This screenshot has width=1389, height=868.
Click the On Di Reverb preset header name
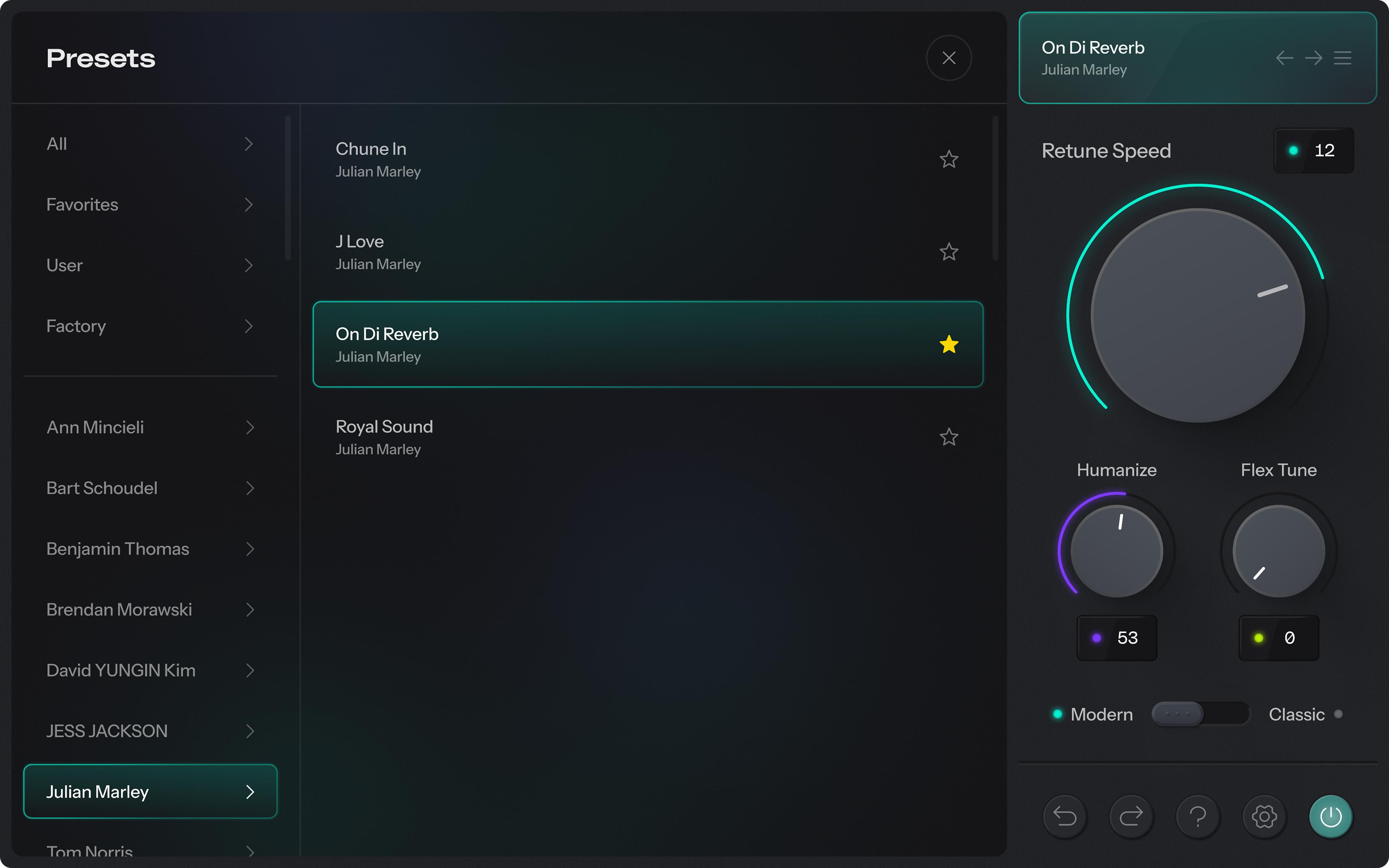pos(1093,48)
